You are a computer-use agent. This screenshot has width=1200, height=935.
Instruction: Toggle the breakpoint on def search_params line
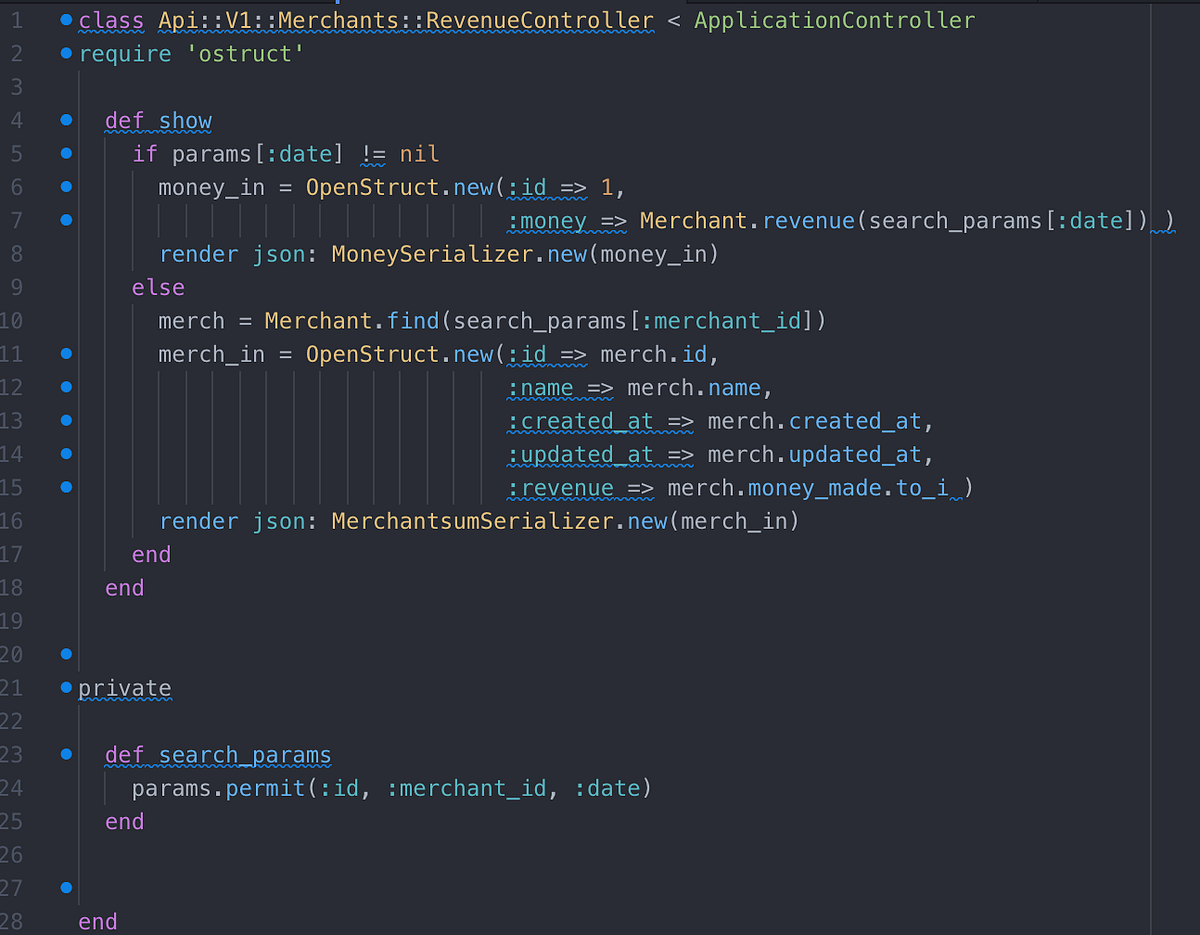point(66,753)
